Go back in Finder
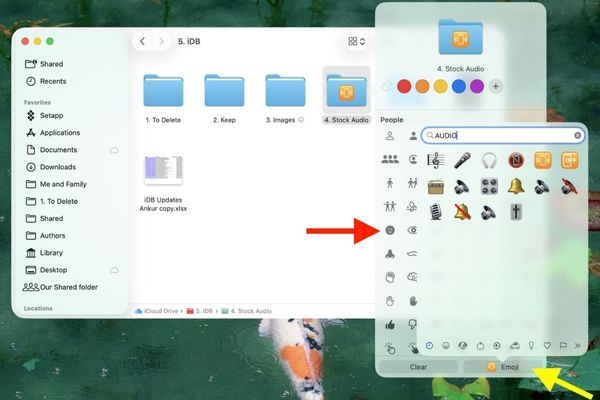 pos(142,41)
